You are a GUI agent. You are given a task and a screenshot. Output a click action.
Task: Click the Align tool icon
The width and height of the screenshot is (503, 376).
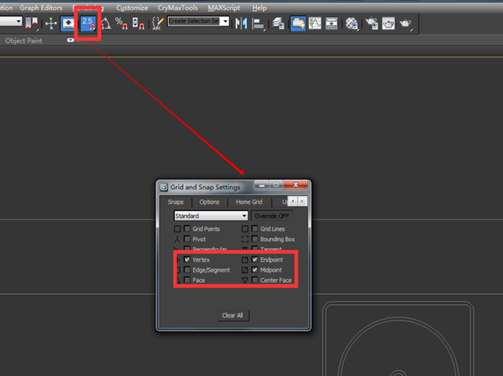259,23
